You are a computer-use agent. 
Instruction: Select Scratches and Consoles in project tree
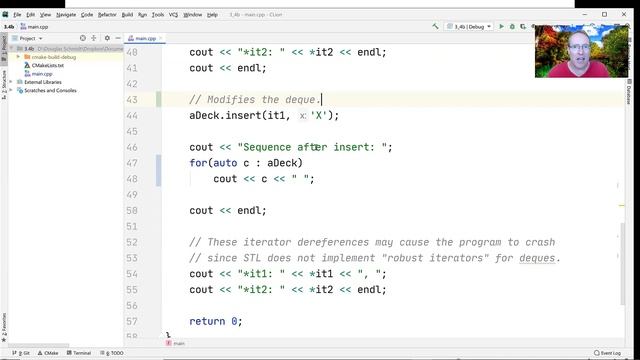pos(47,91)
